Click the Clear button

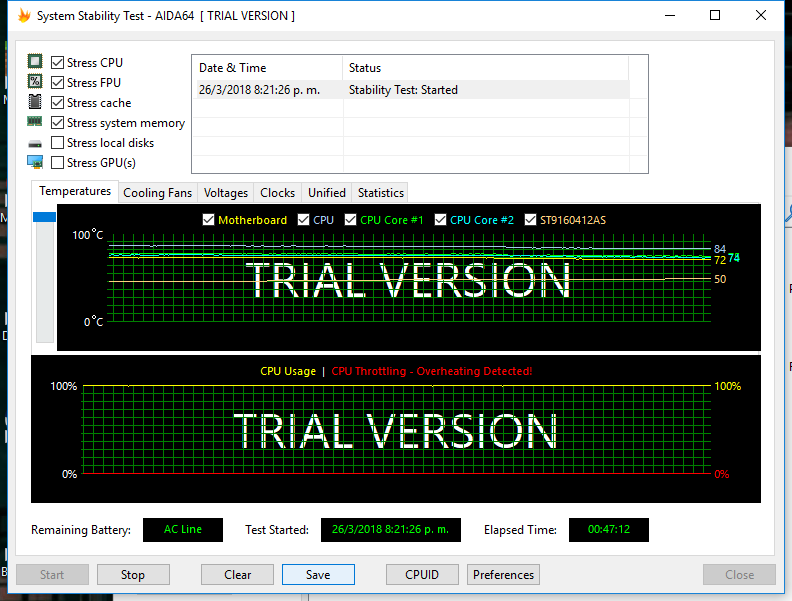coord(237,575)
